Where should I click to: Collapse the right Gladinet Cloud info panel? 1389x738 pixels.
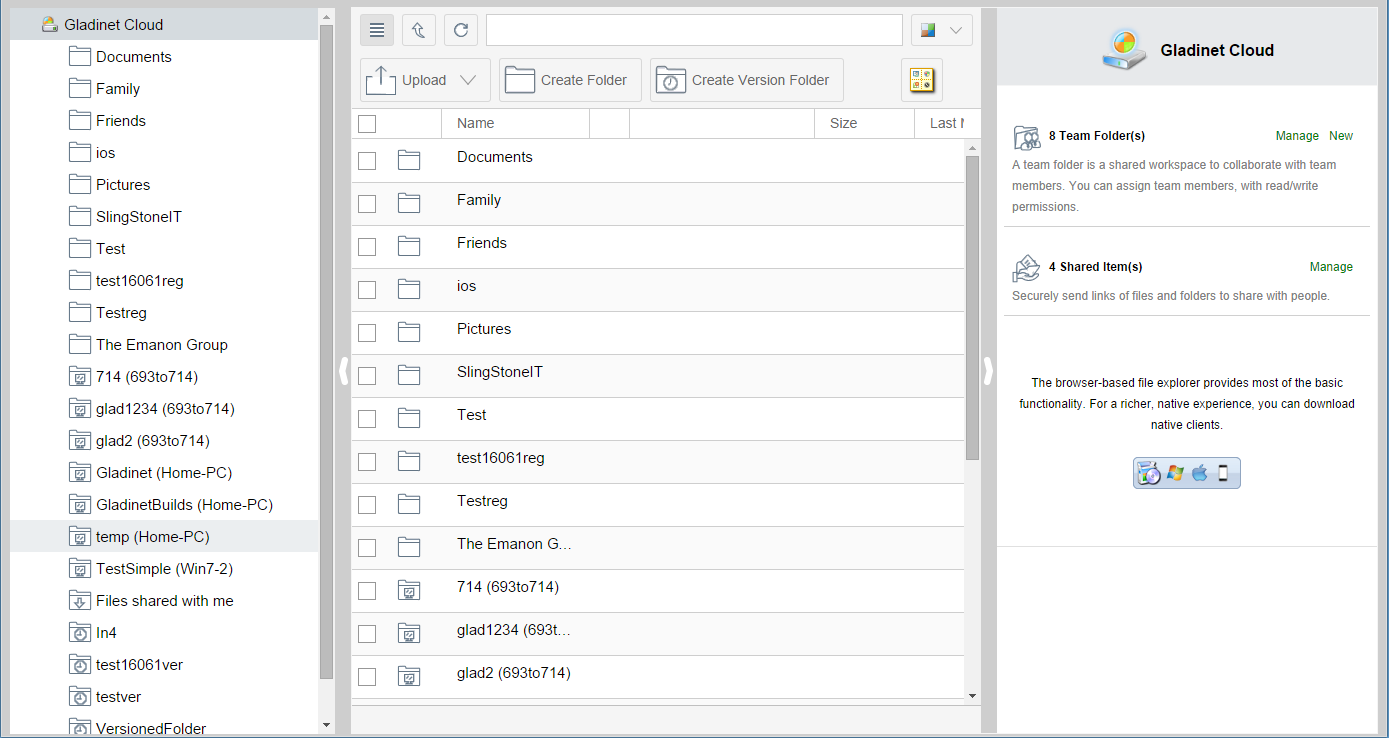click(988, 371)
